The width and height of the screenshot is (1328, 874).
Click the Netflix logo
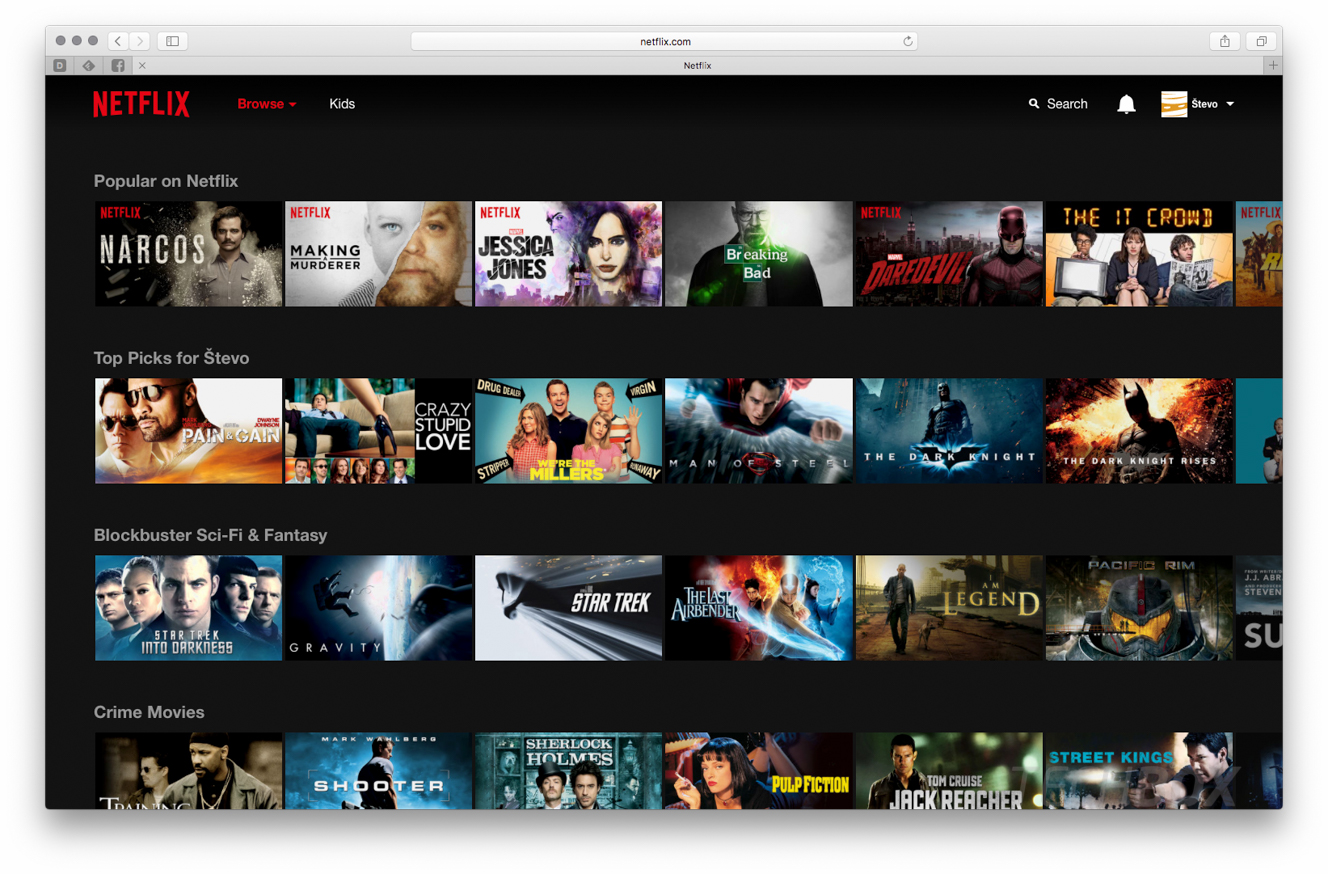click(141, 104)
